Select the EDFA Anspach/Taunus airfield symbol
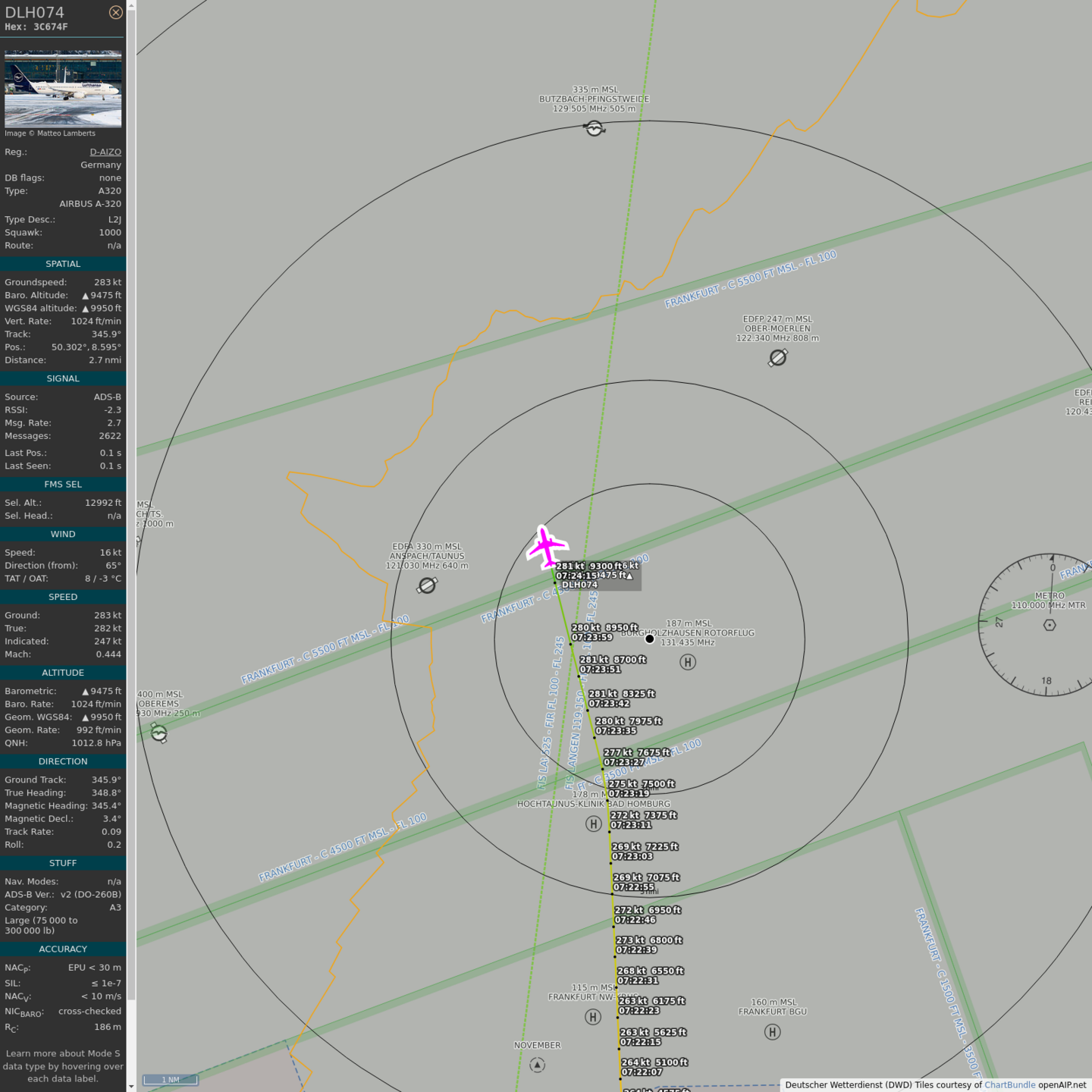This screenshot has width=1092, height=1092. tap(428, 585)
